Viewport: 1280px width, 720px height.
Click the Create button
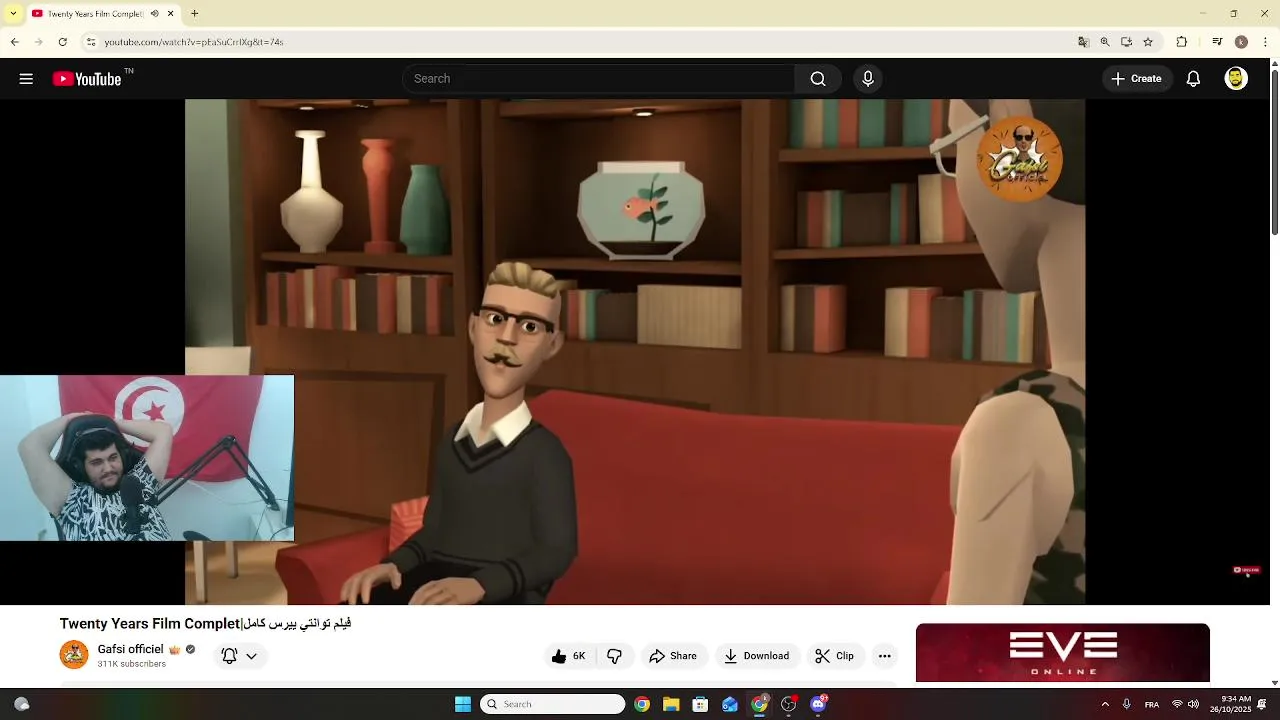tap(1137, 79)
